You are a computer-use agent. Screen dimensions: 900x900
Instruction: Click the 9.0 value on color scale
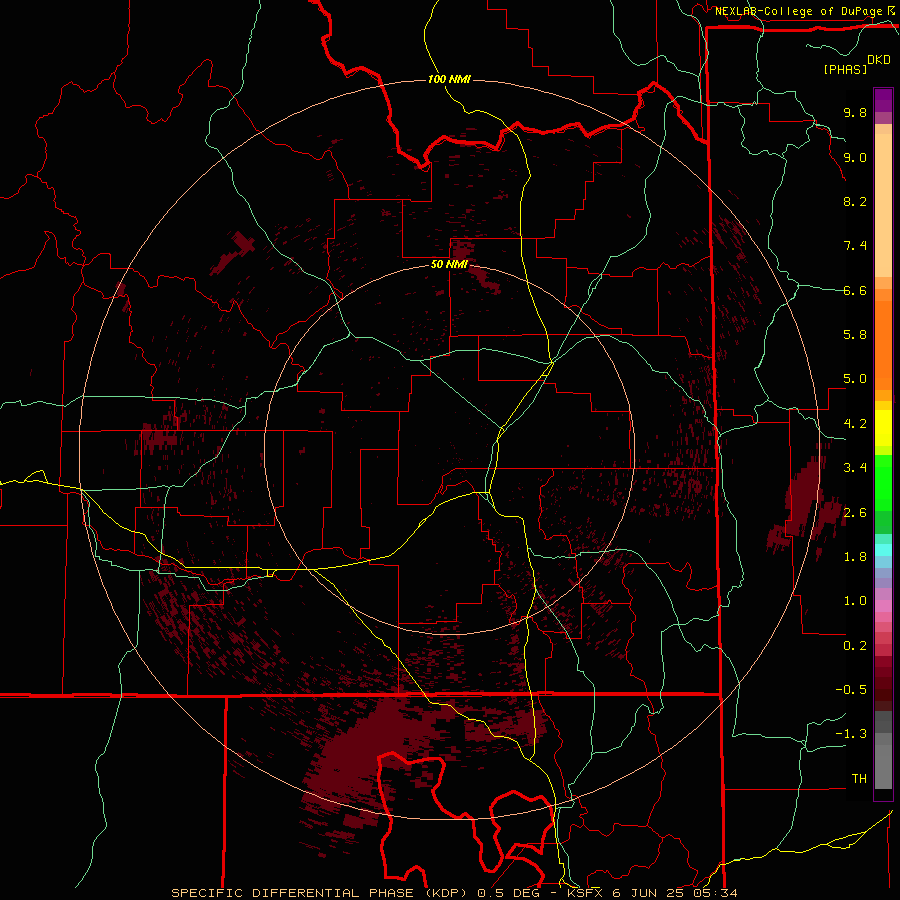pos(855,157)
